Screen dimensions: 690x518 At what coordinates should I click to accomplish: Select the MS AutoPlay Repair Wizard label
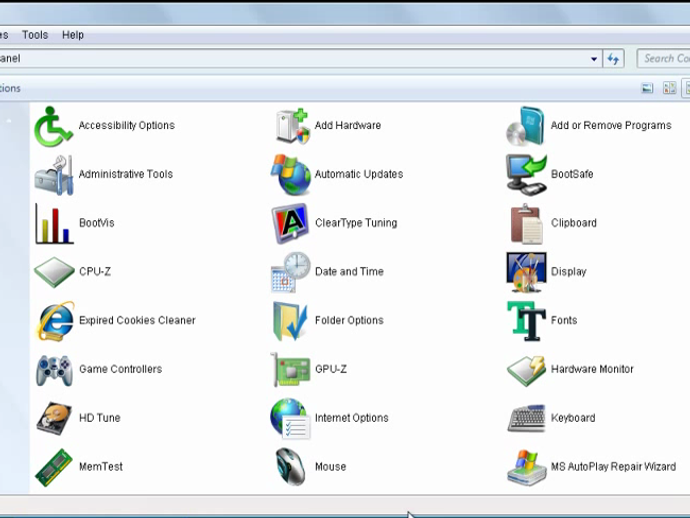pyautogui.click(x=613, y=467)
